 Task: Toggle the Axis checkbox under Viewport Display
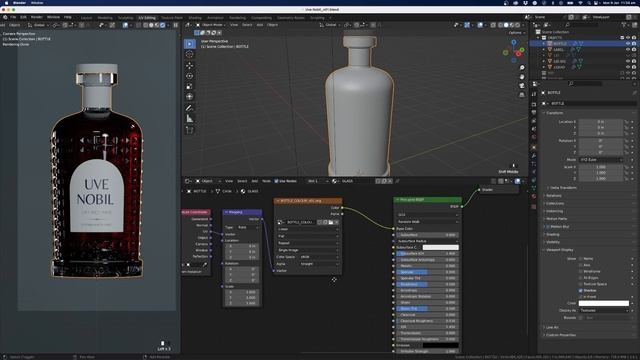point(580,265)
